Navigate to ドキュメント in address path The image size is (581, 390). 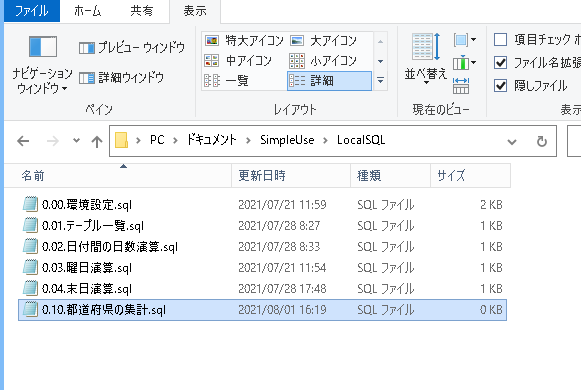click(212, 140)
